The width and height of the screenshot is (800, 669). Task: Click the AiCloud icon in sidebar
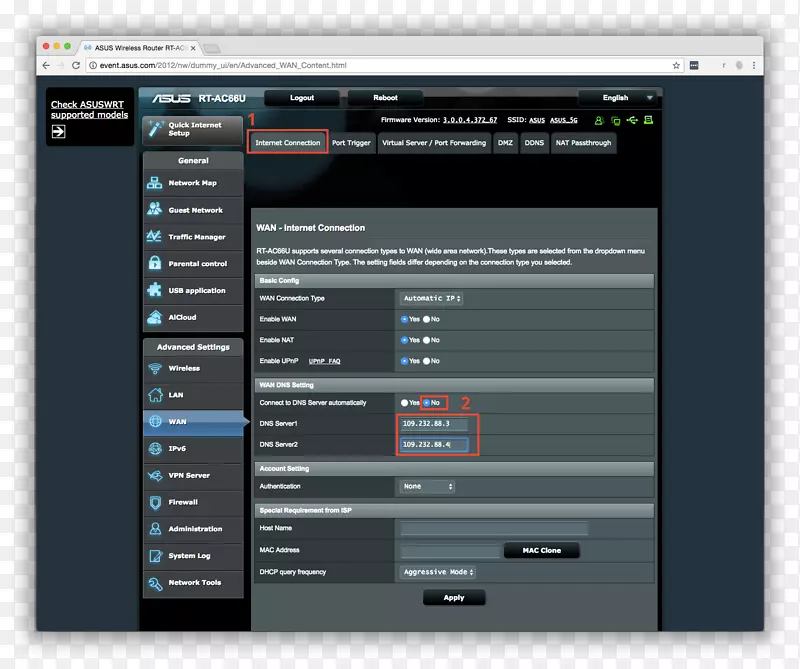click(x=155, y=317)
